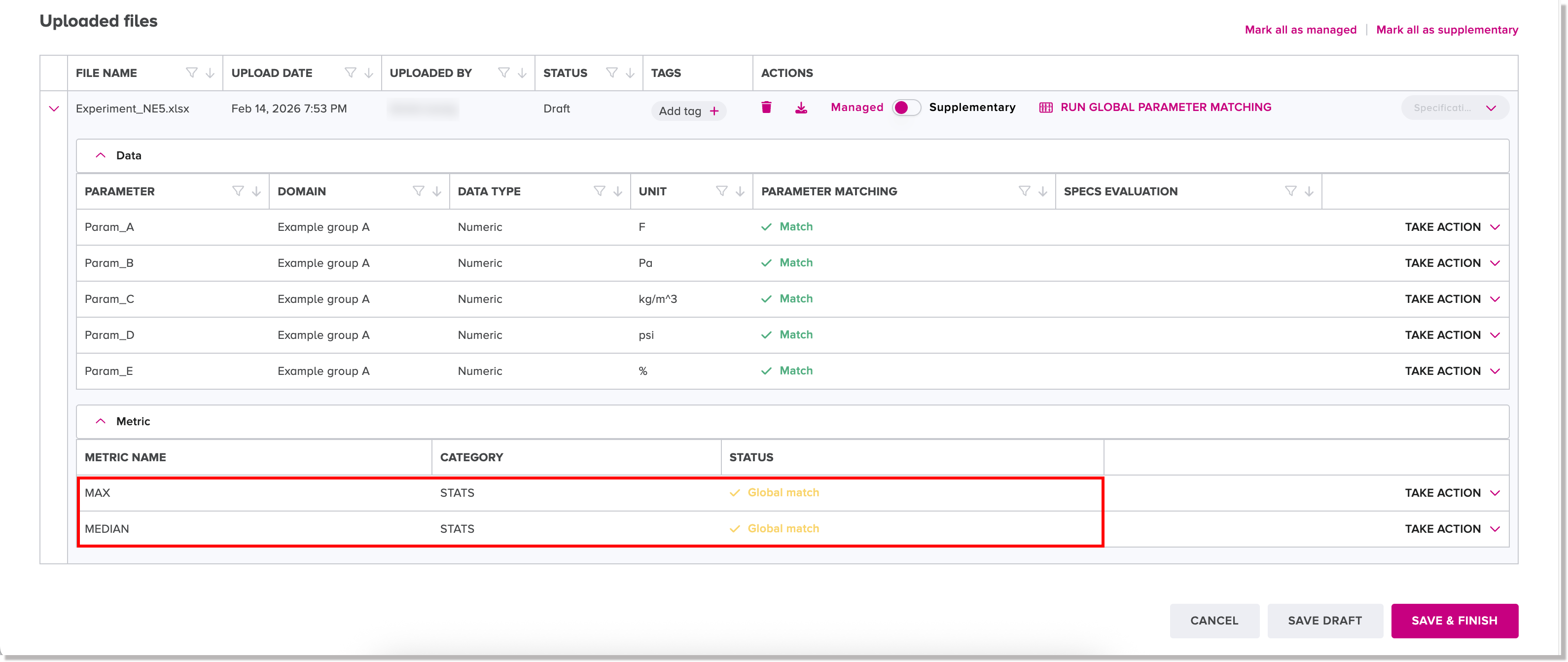Open Take Action for Param_C
The height and width of the screenshot is (662, 1568).
[x=1452, y=299]
